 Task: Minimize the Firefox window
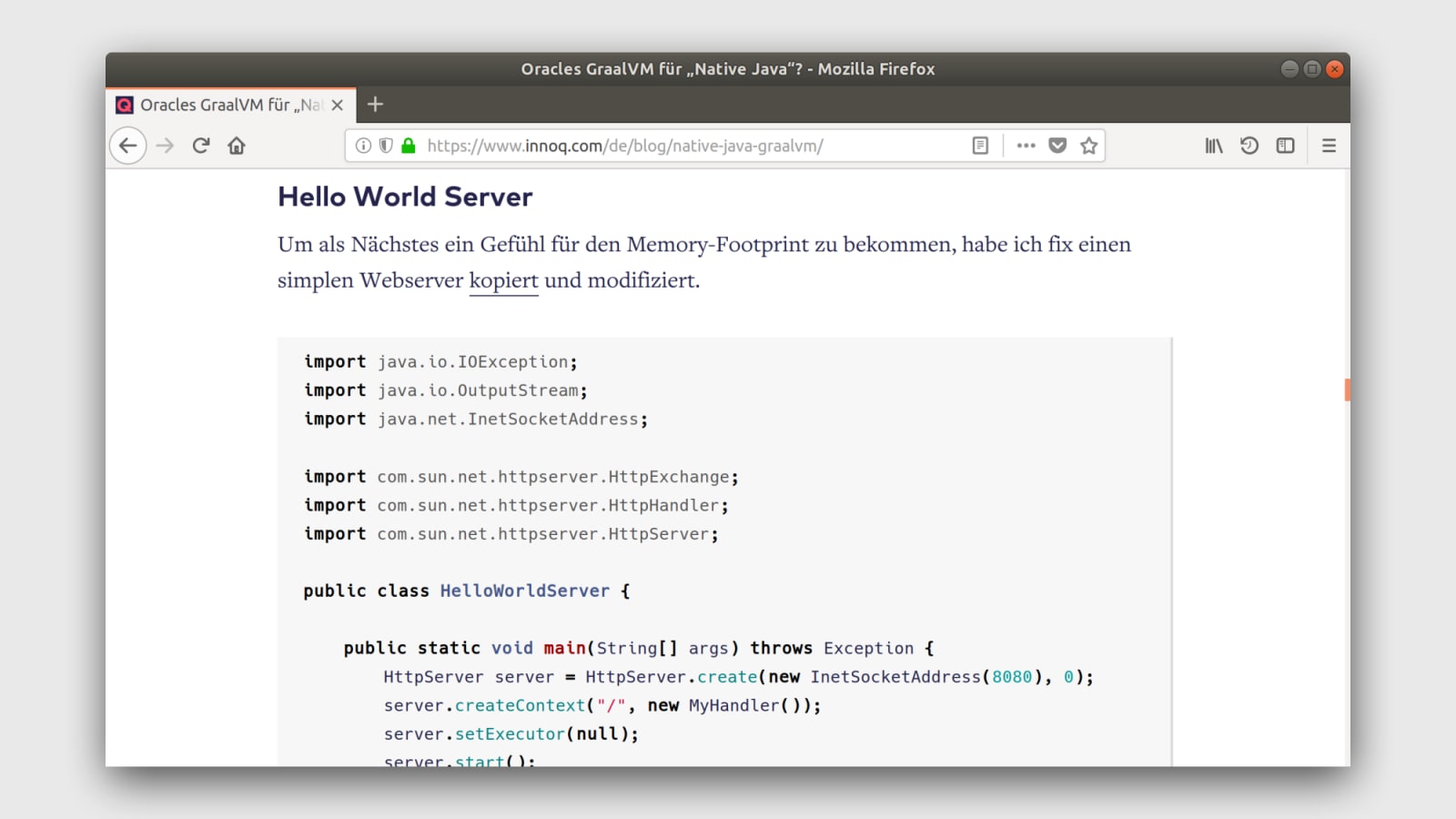click(1289, 69)
